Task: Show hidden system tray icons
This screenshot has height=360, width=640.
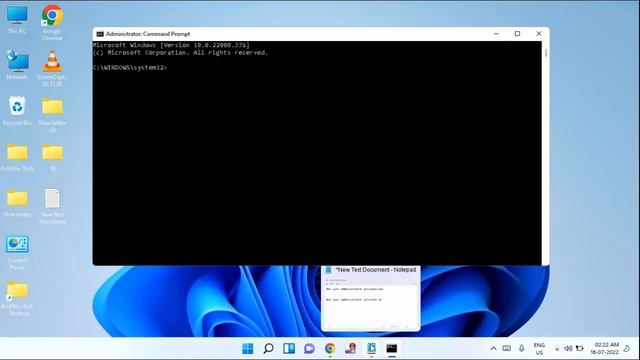Action: [x=493, y=349]
